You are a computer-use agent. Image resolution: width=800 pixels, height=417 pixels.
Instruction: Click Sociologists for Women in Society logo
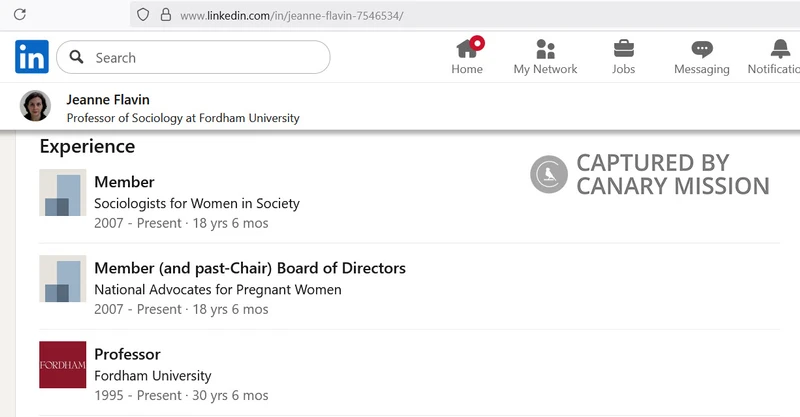tap(63, 192)
